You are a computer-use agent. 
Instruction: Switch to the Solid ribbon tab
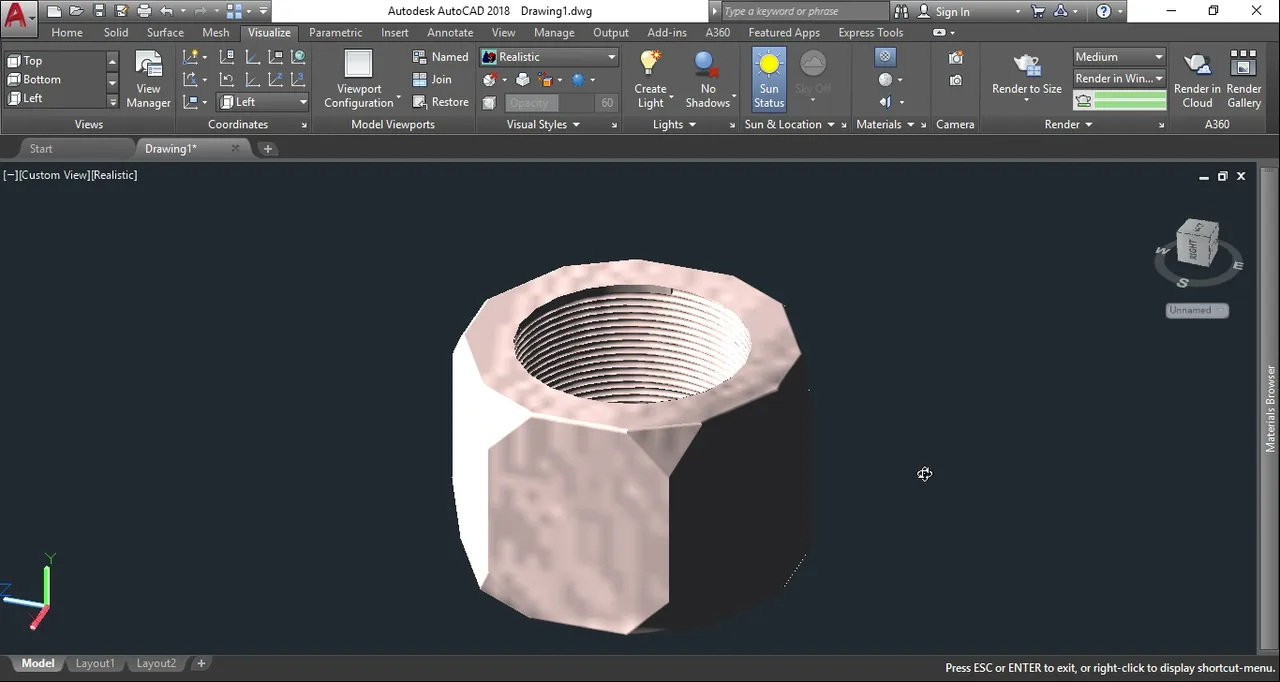(x=116, y=32)
